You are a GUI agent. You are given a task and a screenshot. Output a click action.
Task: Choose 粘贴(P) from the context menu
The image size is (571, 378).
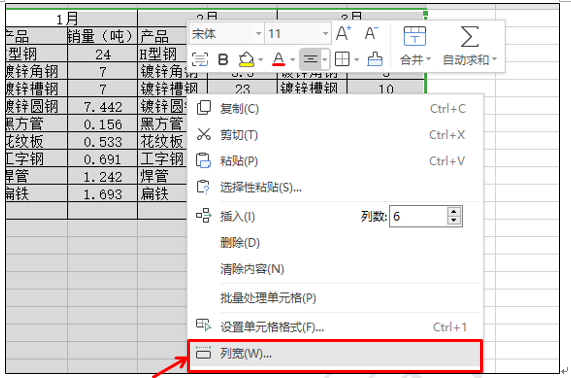335,161
